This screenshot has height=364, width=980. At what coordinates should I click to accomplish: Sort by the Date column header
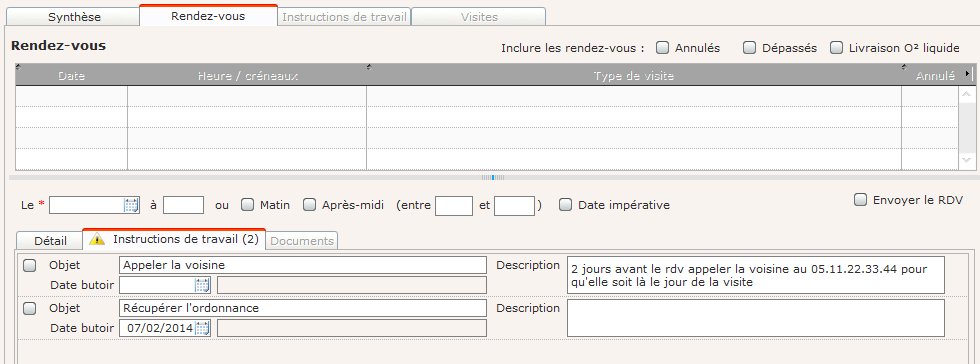[x=71, y=75]
